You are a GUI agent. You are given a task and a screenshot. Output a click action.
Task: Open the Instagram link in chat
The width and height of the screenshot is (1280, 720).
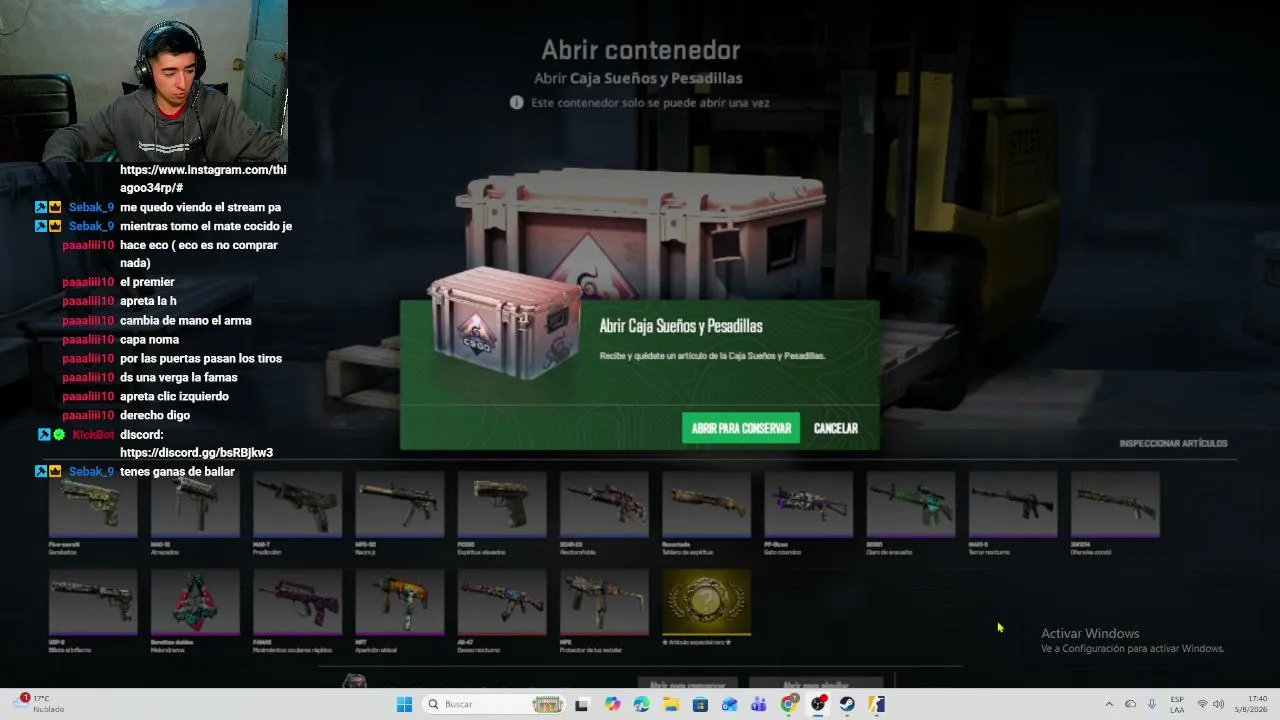203,179
